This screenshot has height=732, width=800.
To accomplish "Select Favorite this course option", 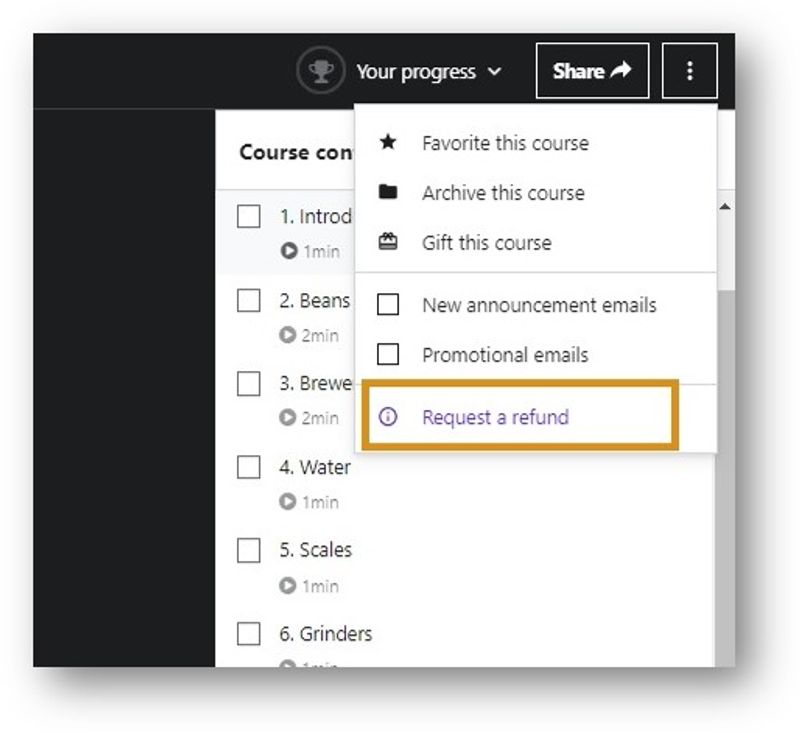I will point(505,143).
